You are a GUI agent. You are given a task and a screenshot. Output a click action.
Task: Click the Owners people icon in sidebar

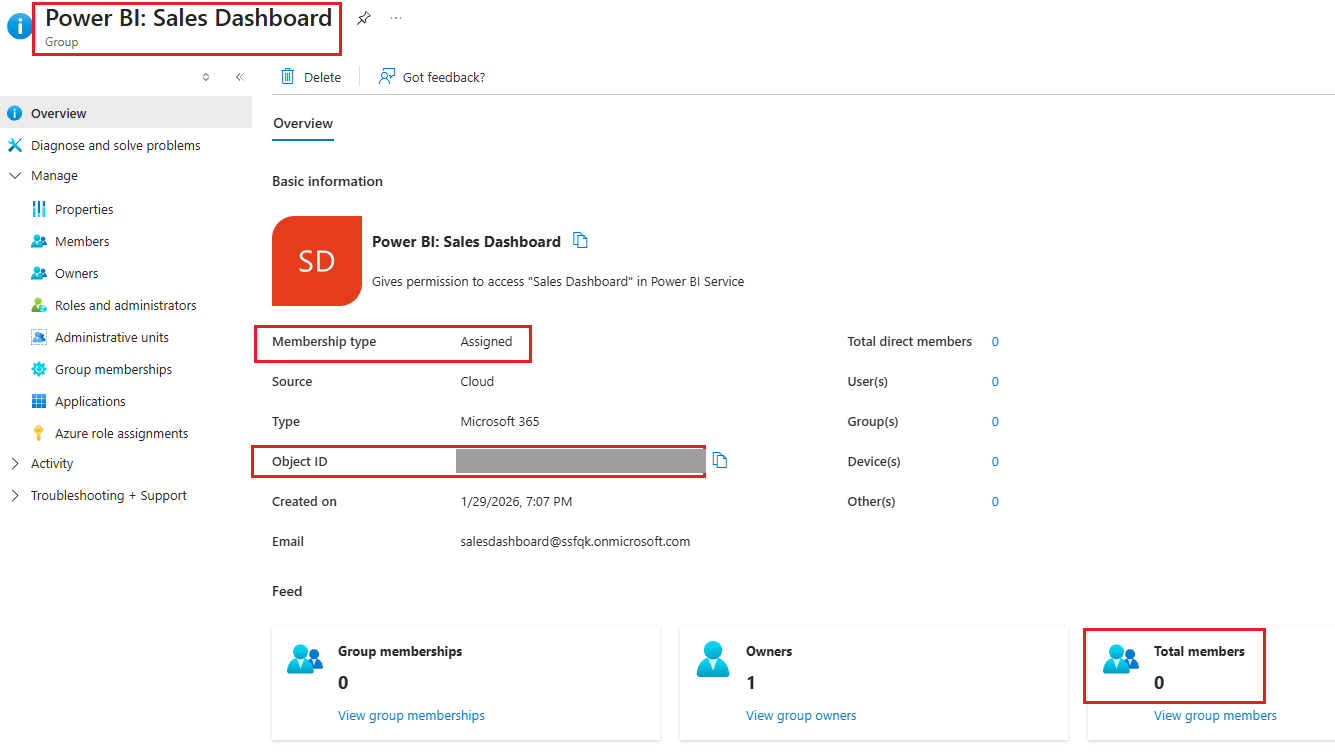39,273
